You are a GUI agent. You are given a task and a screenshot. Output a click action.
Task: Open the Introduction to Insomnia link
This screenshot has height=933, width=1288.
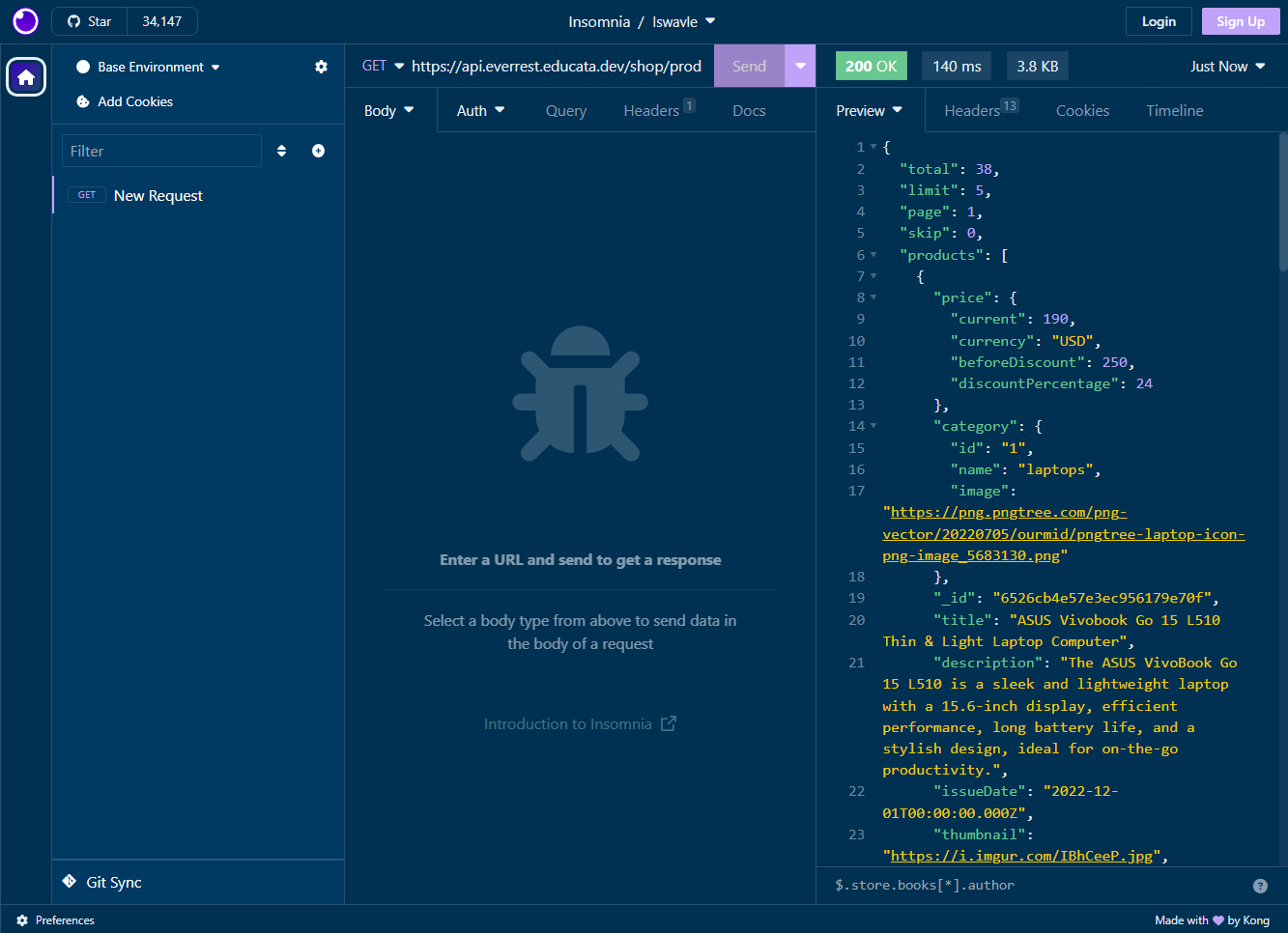[x=580, y=723]
